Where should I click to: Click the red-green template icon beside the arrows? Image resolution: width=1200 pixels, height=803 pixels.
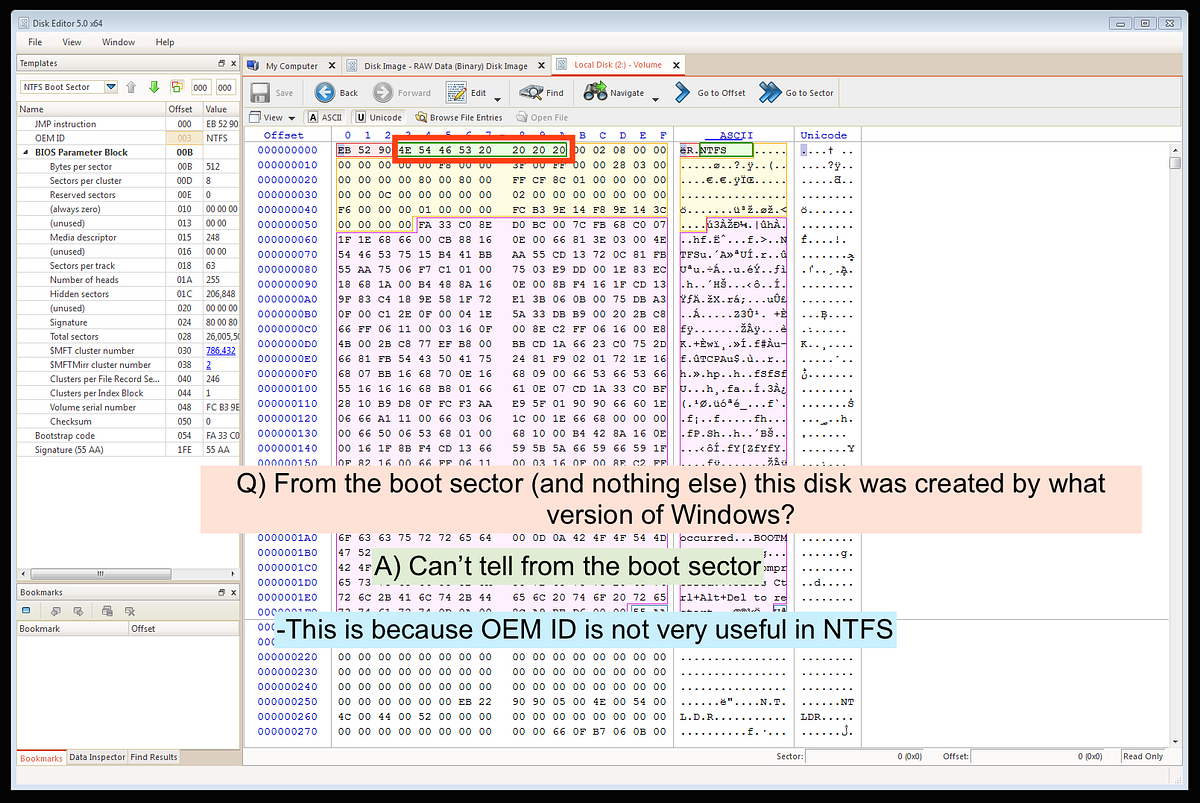[177, 87]
